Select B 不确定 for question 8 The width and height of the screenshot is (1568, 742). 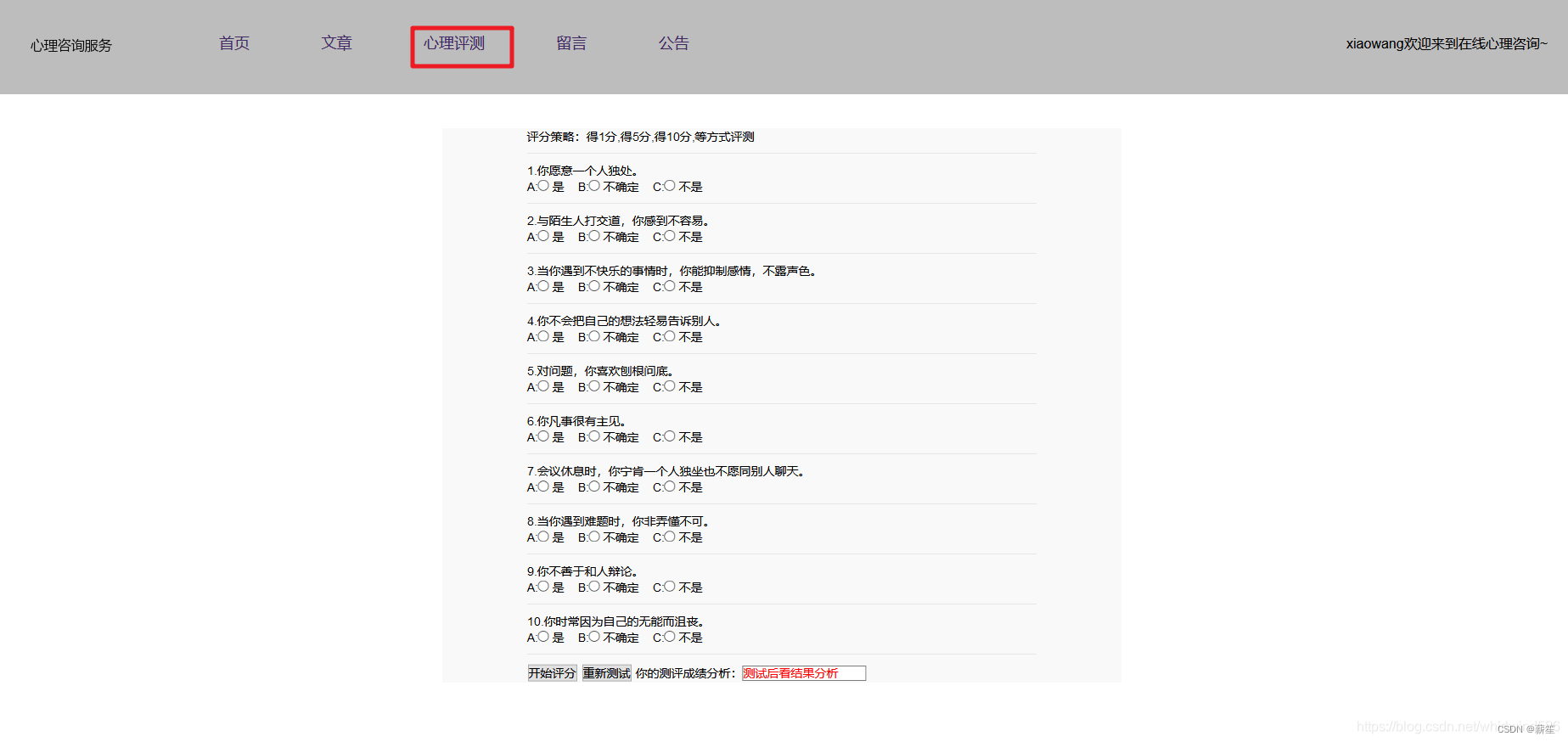click(594, 537)
